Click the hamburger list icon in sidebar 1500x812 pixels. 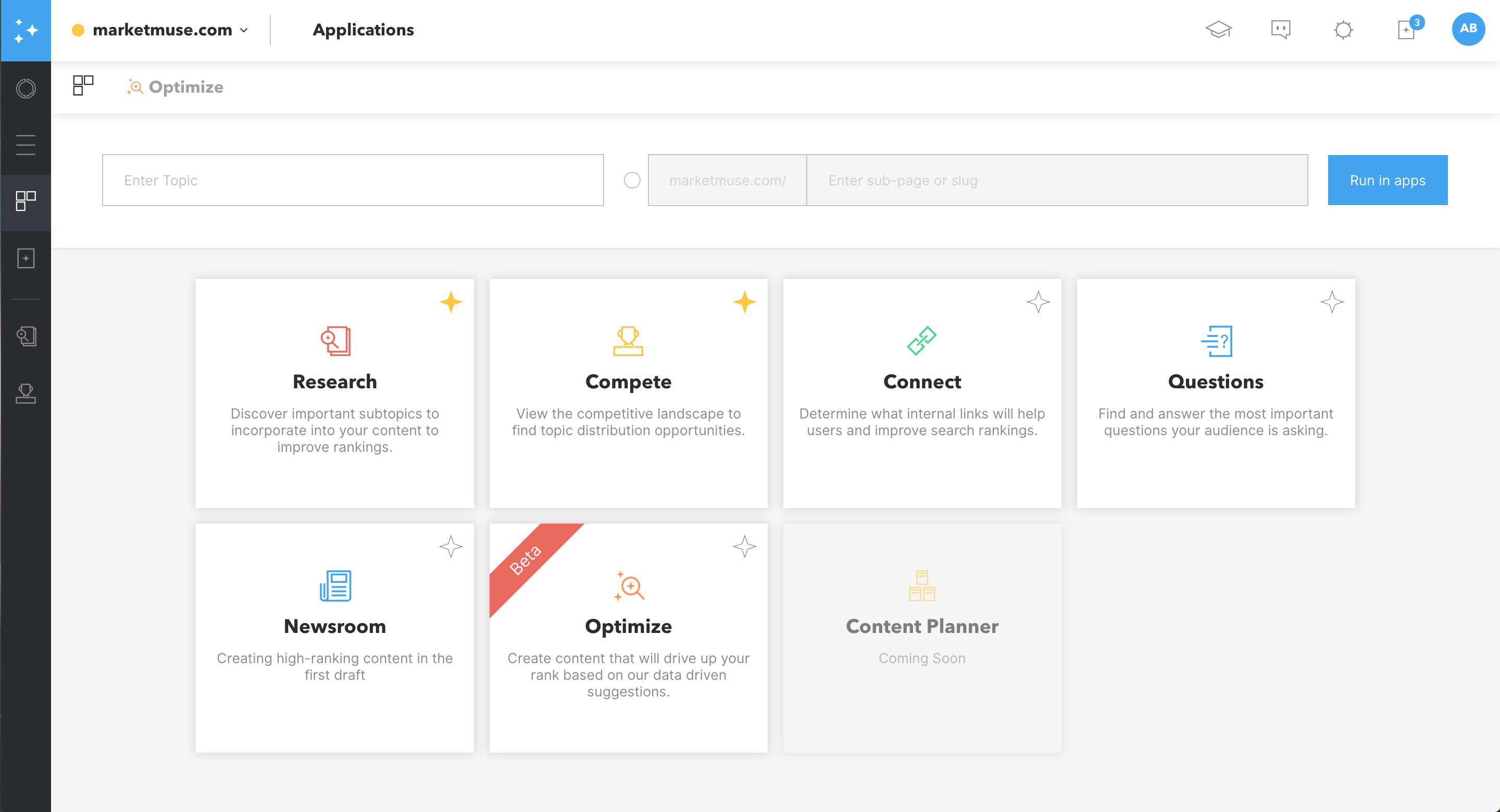click(x=26, y=145)
